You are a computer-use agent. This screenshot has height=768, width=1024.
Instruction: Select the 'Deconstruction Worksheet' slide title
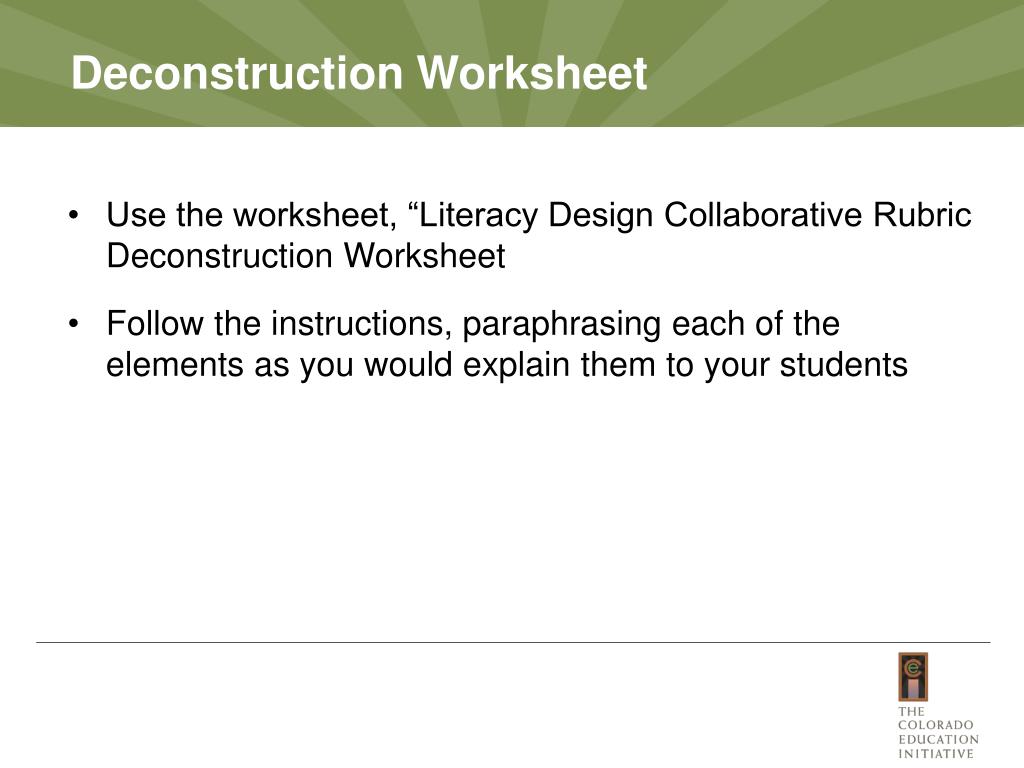pyautogui.click(x=359, y=72)
